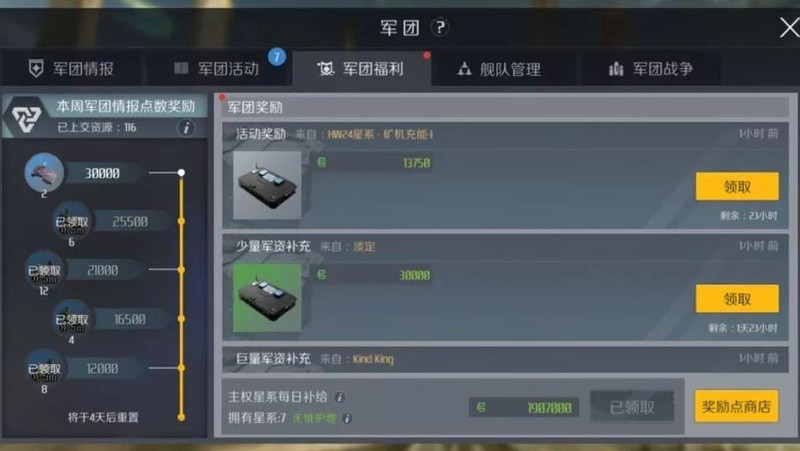This screenshot has height=451, width=800.
Task: Open the 军团情报 tab
Action: 71,68
